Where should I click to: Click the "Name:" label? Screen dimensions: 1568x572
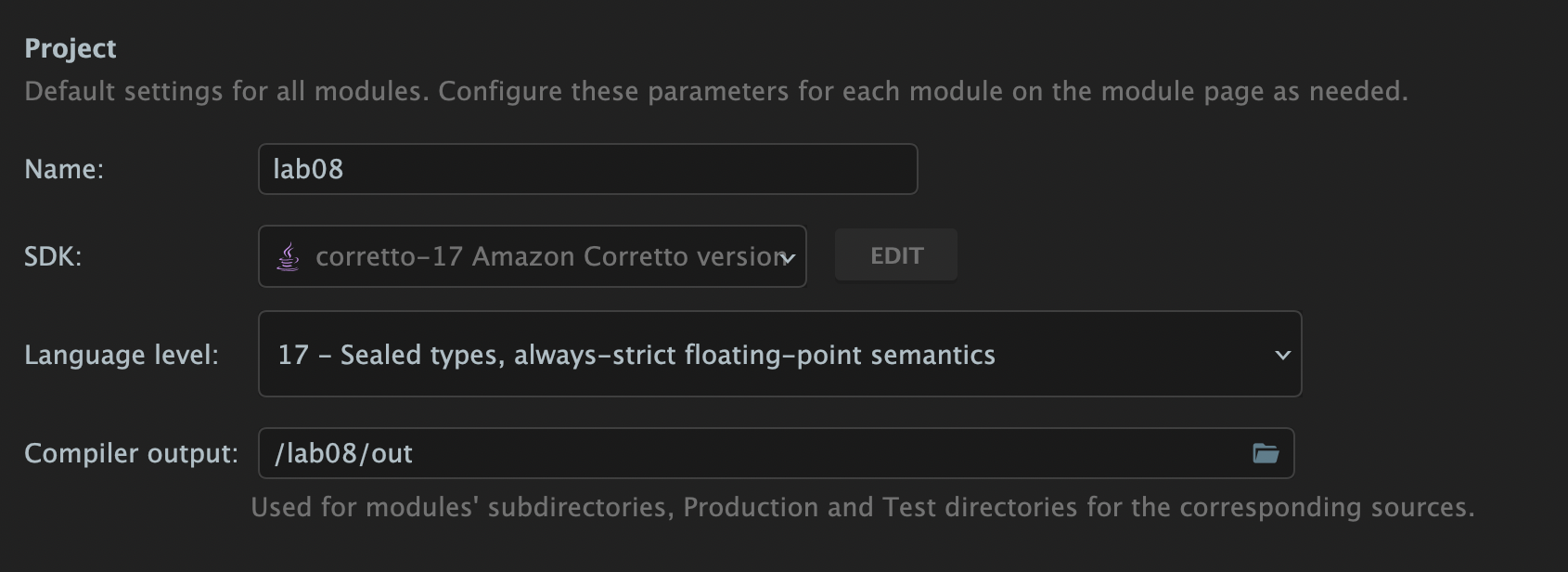(64, 169)
